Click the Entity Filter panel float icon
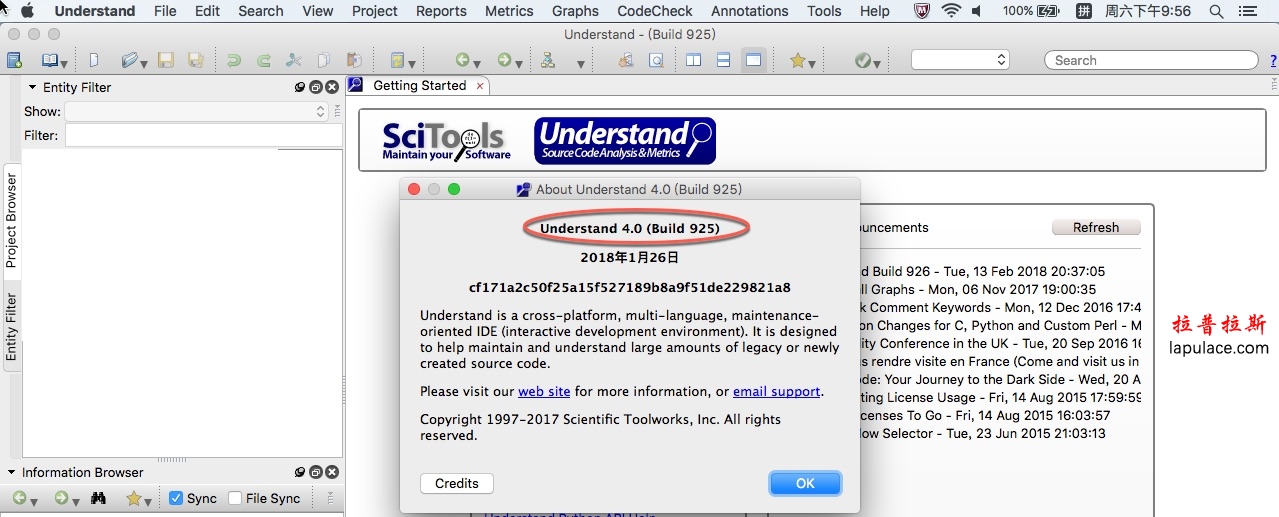 click(x=315, y=87)
